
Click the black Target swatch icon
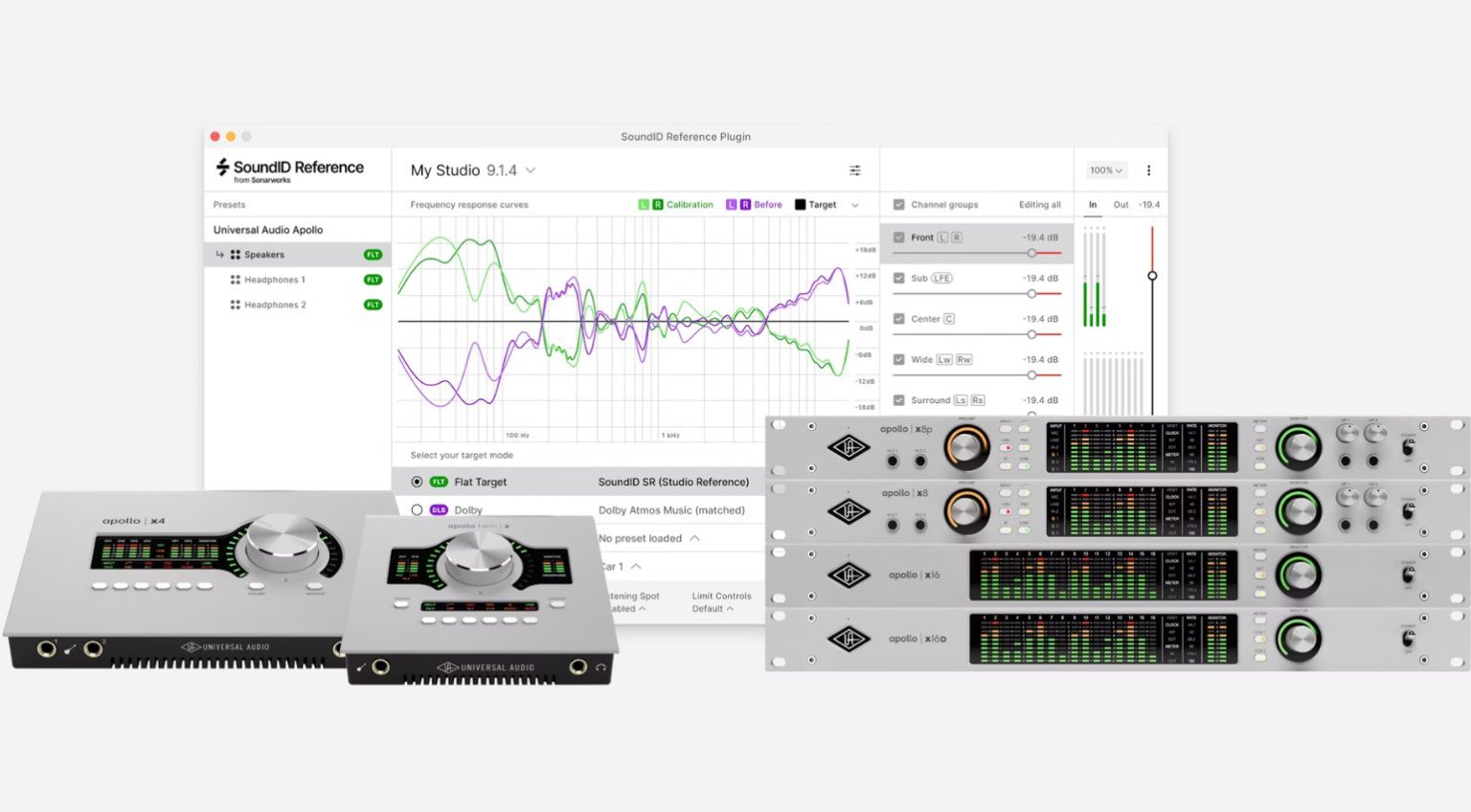tap(800, 204)
